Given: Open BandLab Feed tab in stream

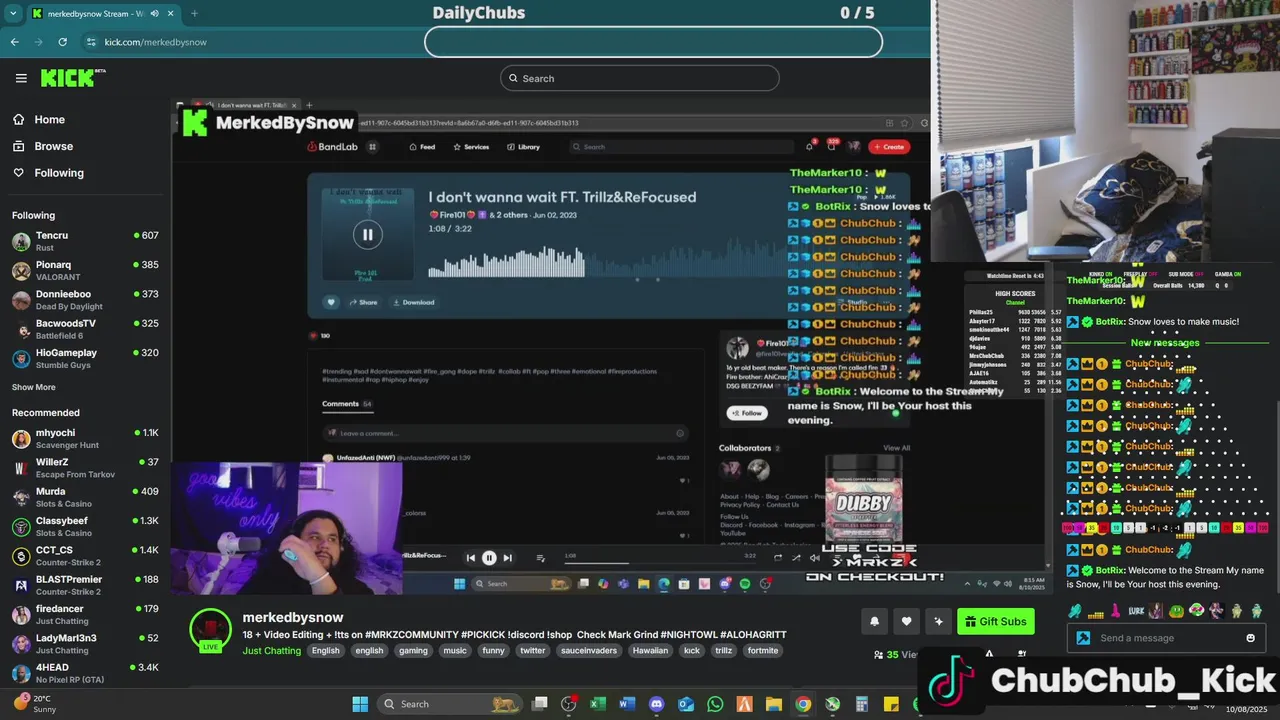Looking at the screenshot, I should tap(422, 147).
